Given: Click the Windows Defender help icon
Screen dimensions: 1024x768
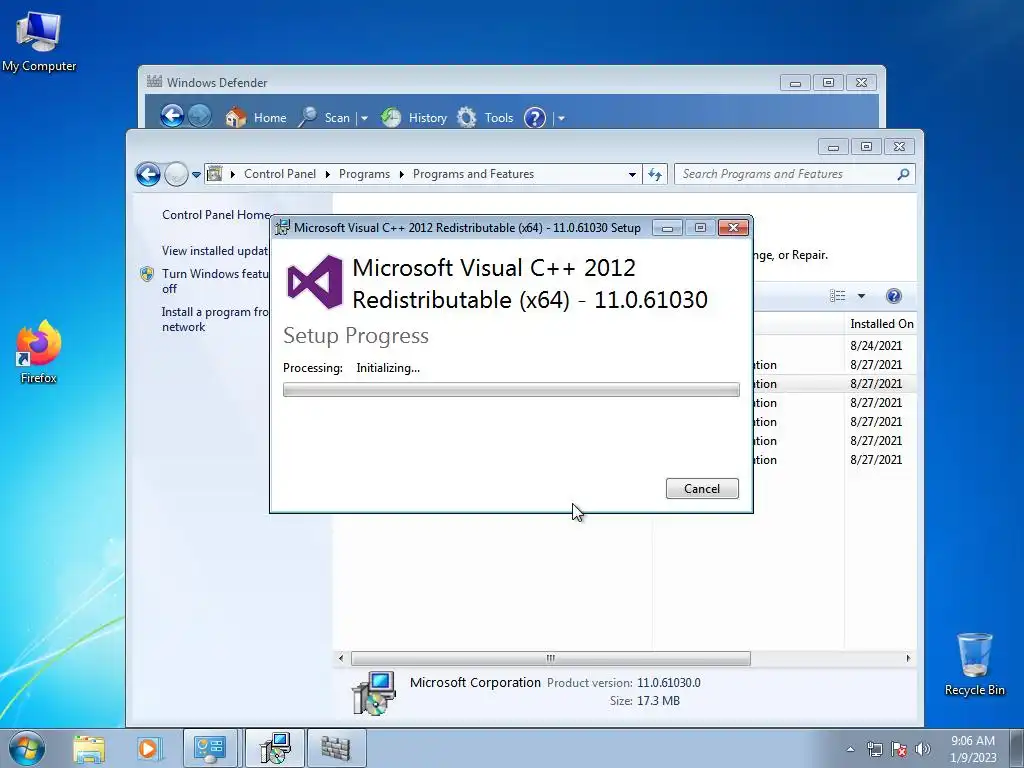Looking at the screenshot, I should click(535, 118).
